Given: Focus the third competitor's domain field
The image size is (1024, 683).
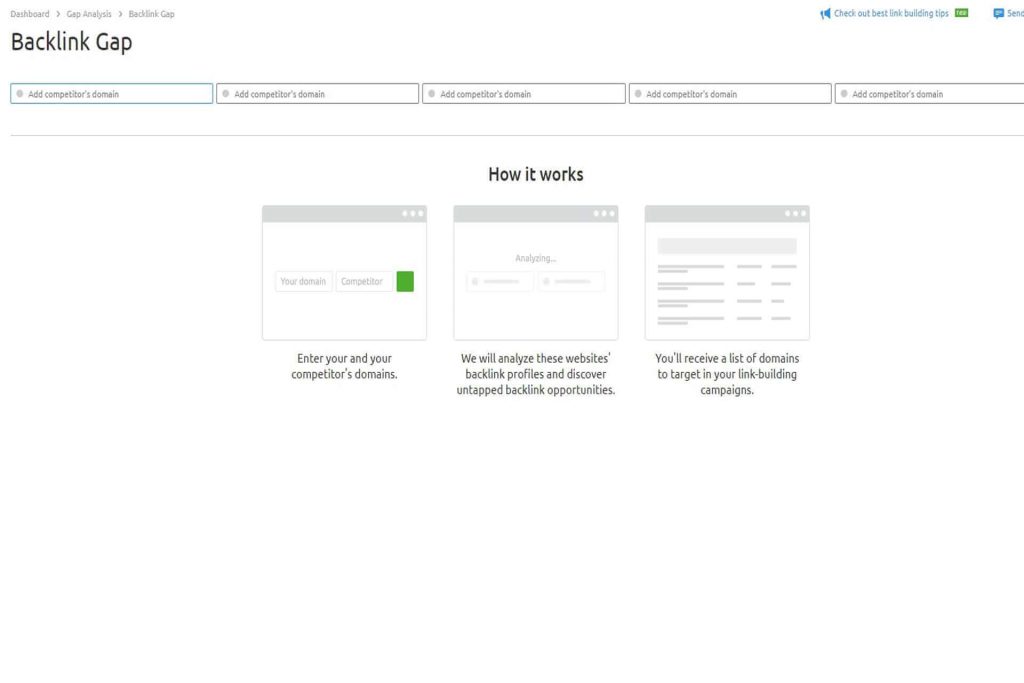Looking at the screenshot, I should tap(524, 93).
